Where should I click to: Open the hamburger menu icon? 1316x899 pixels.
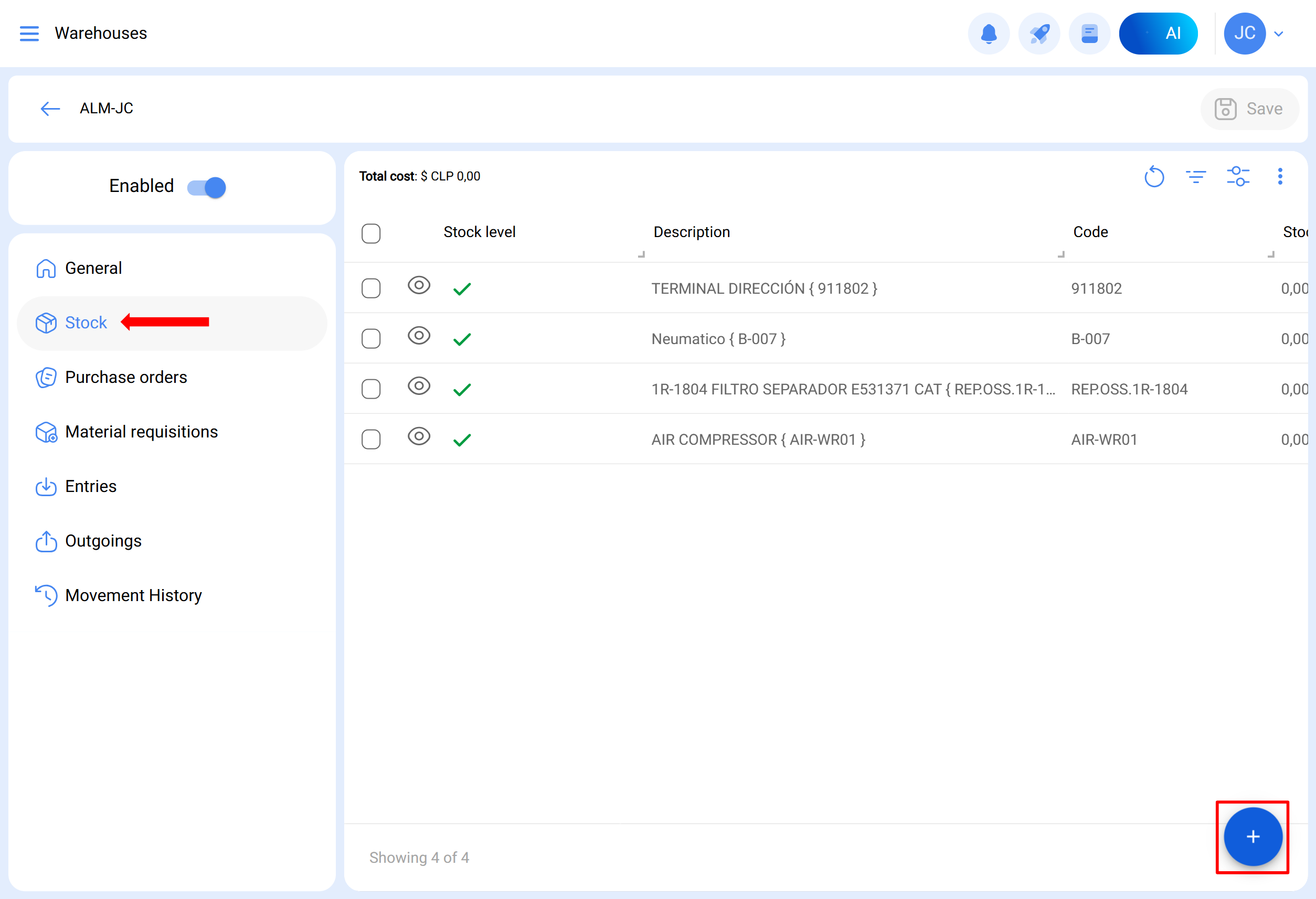click(29, 34)
